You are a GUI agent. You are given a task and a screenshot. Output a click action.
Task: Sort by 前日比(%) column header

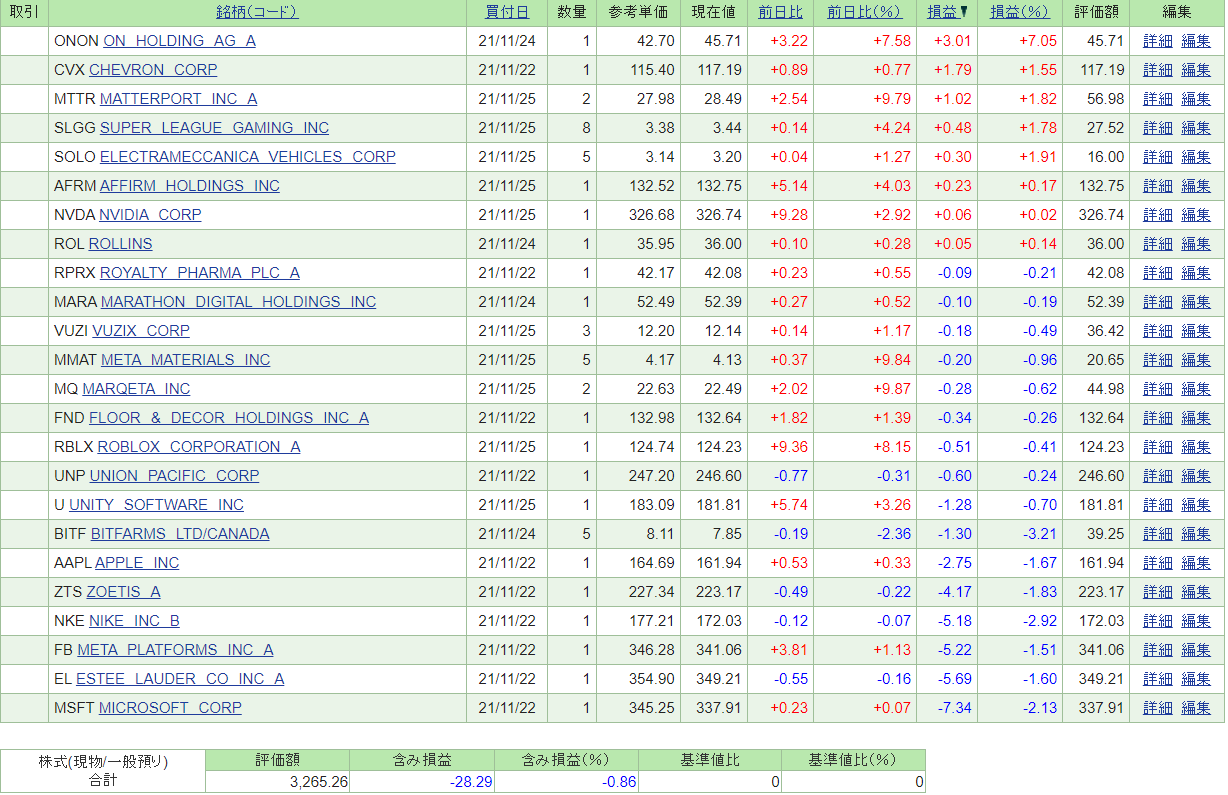click(x=864, y=12)
